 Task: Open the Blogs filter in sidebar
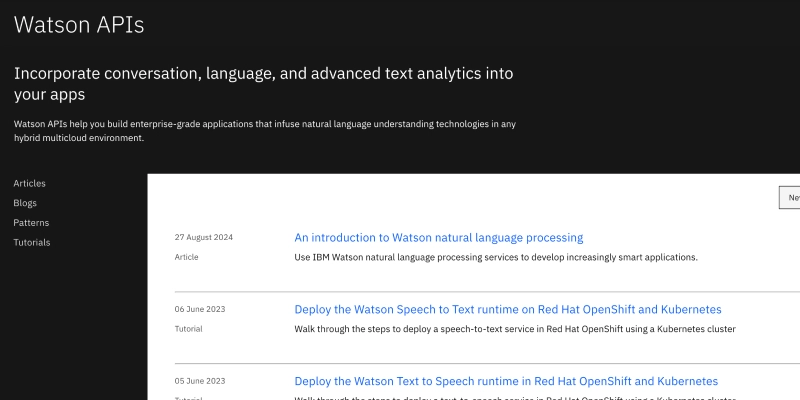pos(25,203)
